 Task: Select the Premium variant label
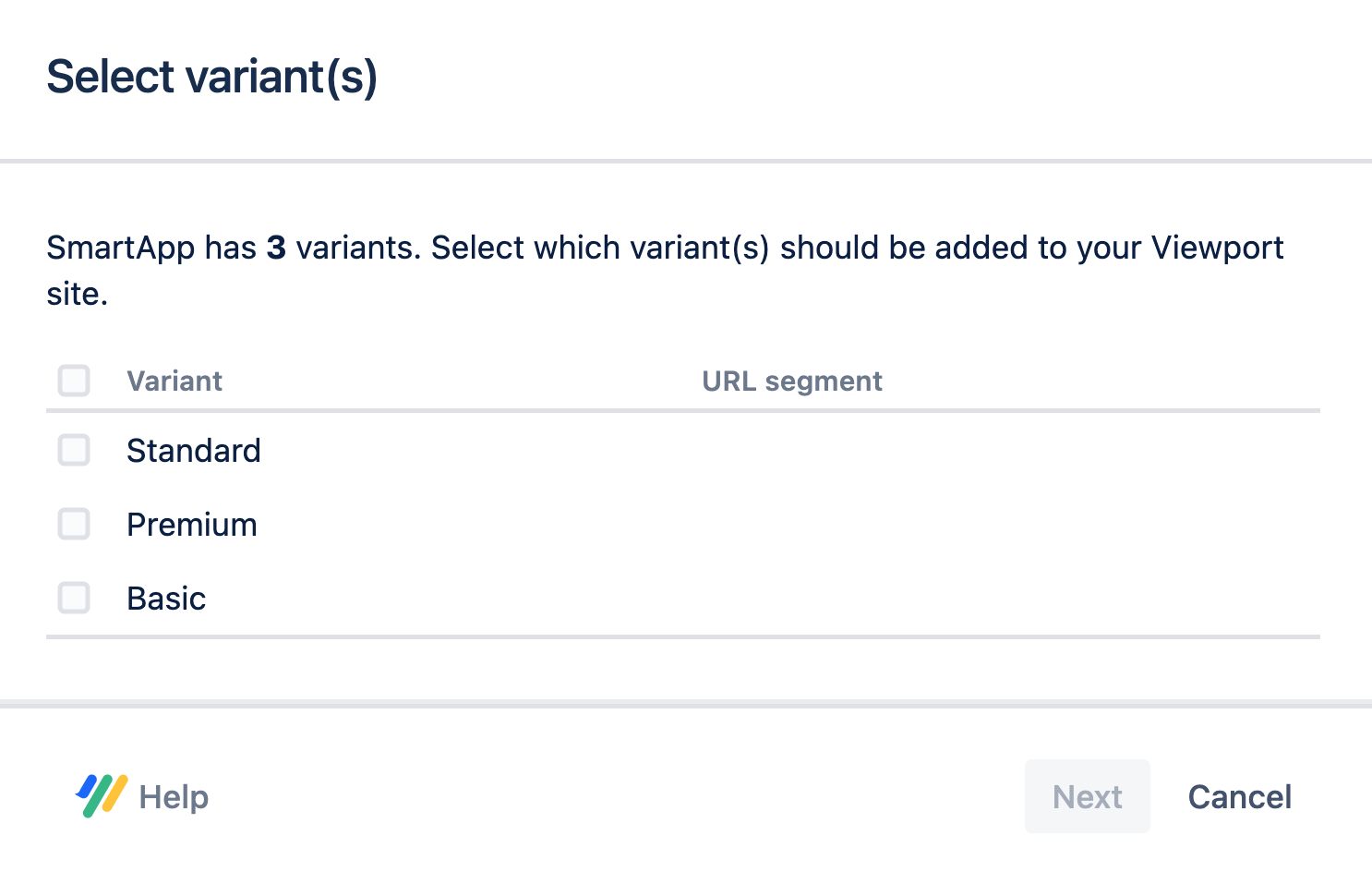(192, 525)
